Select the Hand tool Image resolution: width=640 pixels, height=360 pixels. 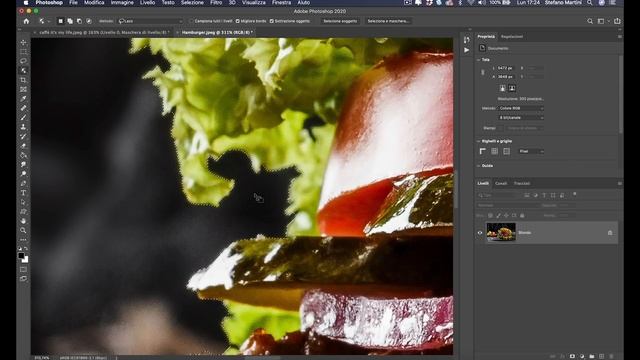click(x=23, y=221)
